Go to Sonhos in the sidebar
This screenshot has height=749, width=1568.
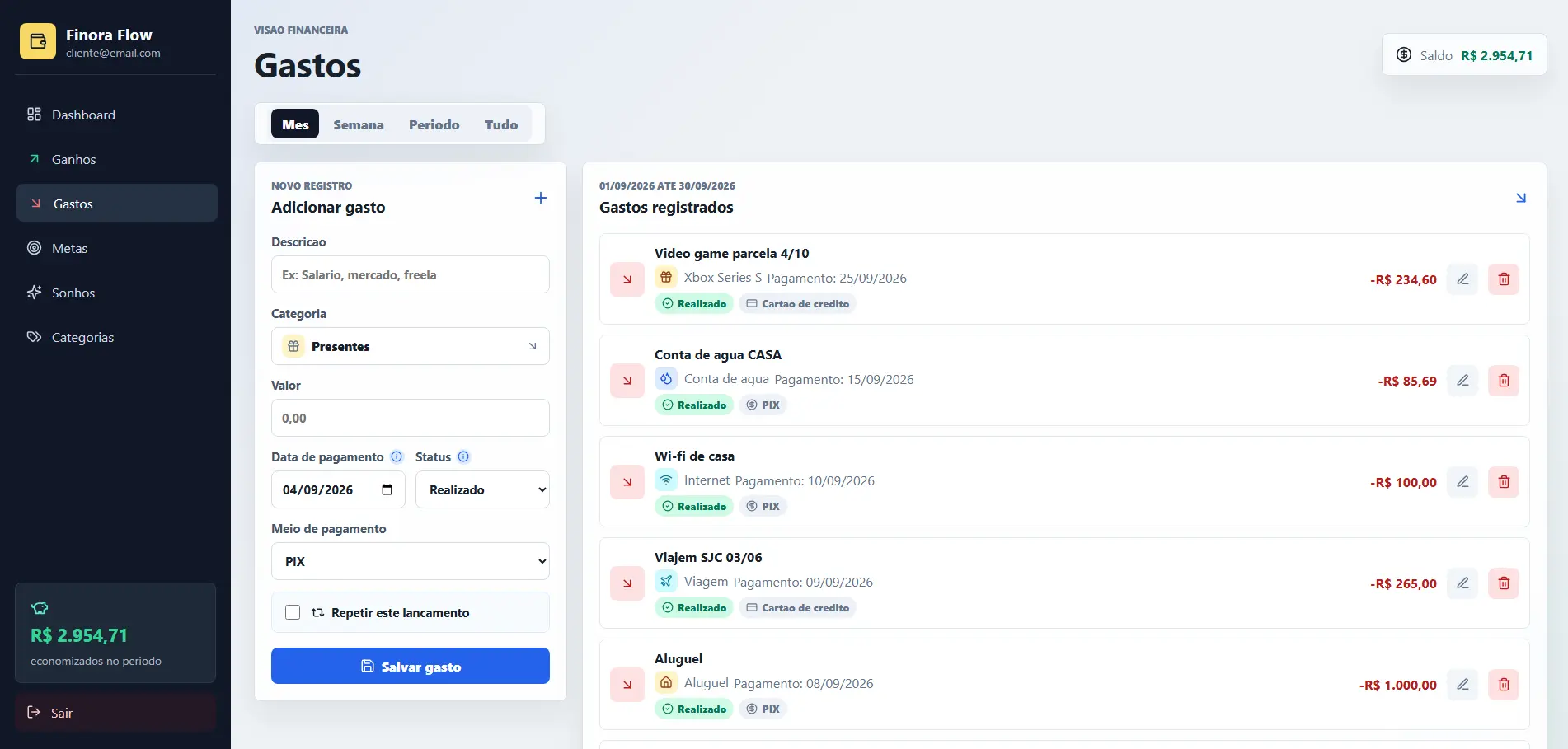(x=117, y=293)
